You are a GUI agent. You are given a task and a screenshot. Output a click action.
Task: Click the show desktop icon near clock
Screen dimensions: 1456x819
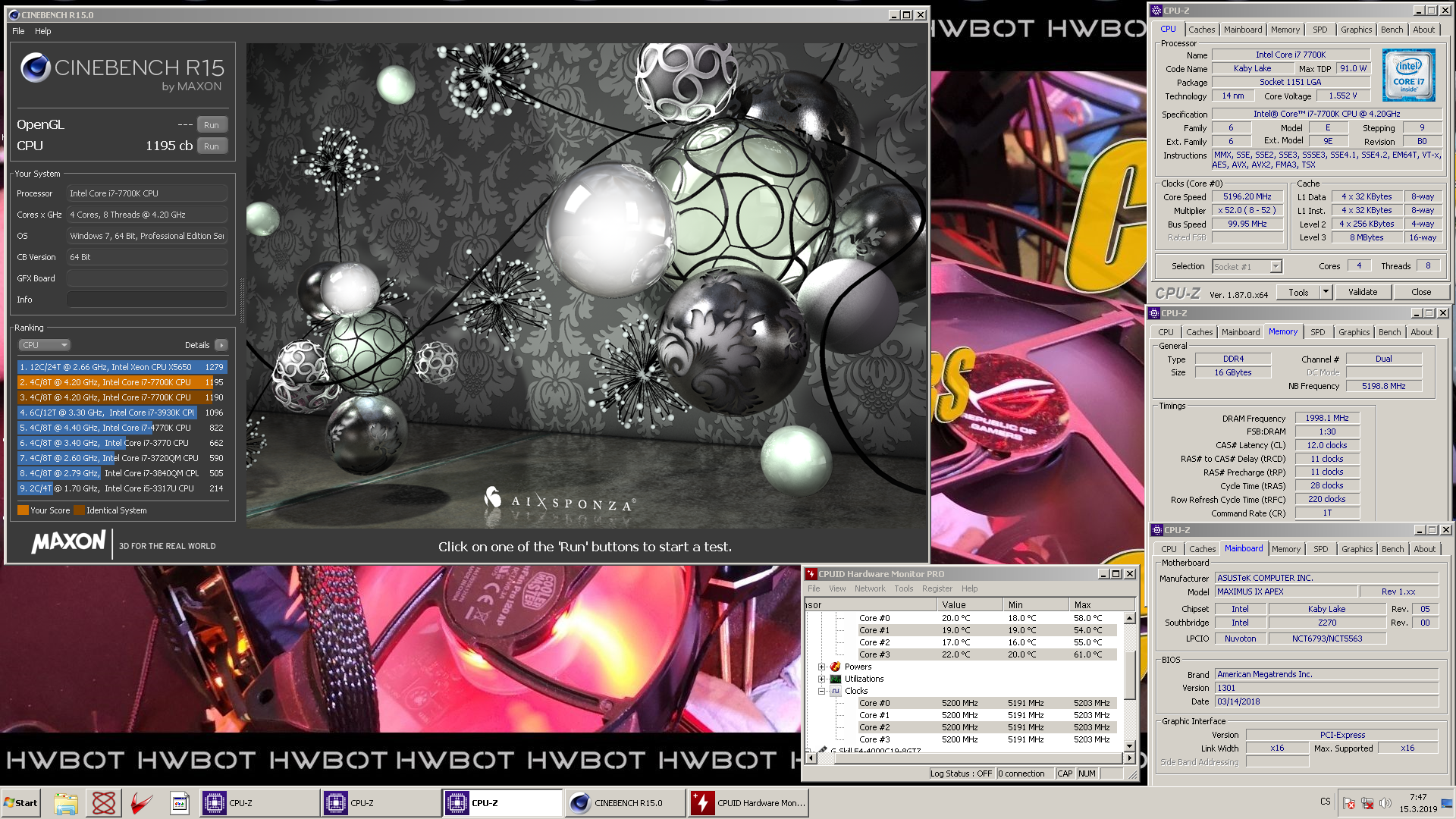coord(1446,803)
